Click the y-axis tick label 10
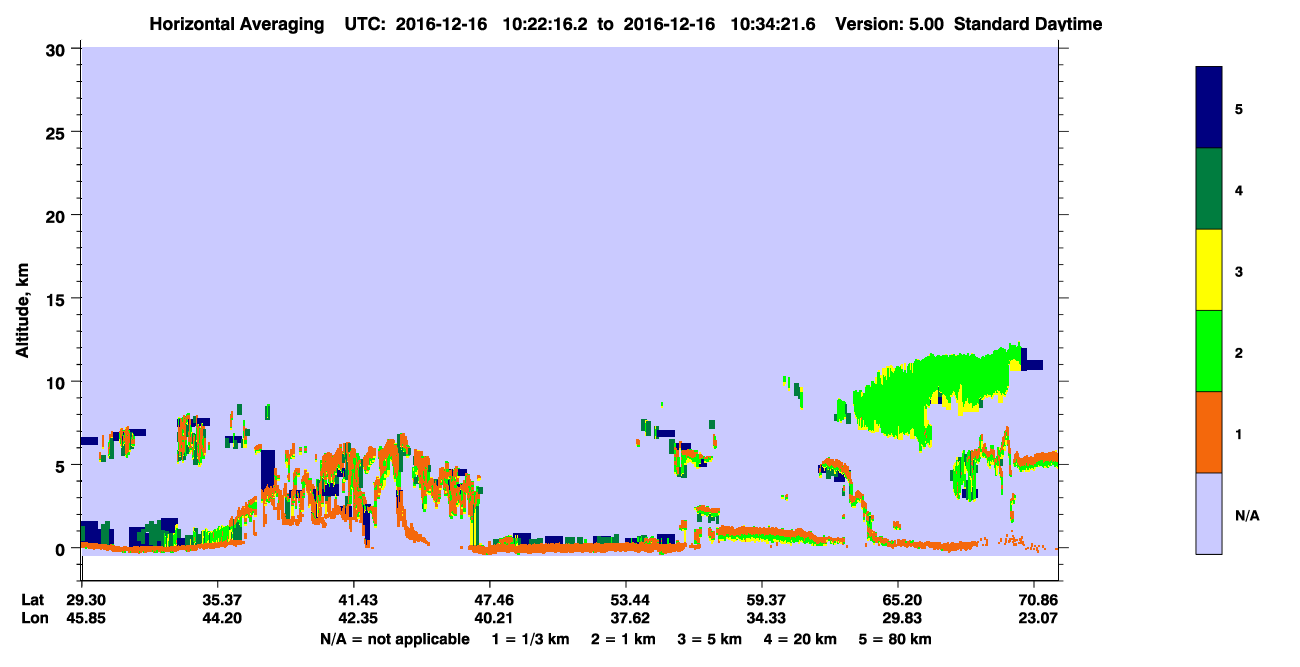This screenshot has height=667, width=1300. [x=58, y=382]
